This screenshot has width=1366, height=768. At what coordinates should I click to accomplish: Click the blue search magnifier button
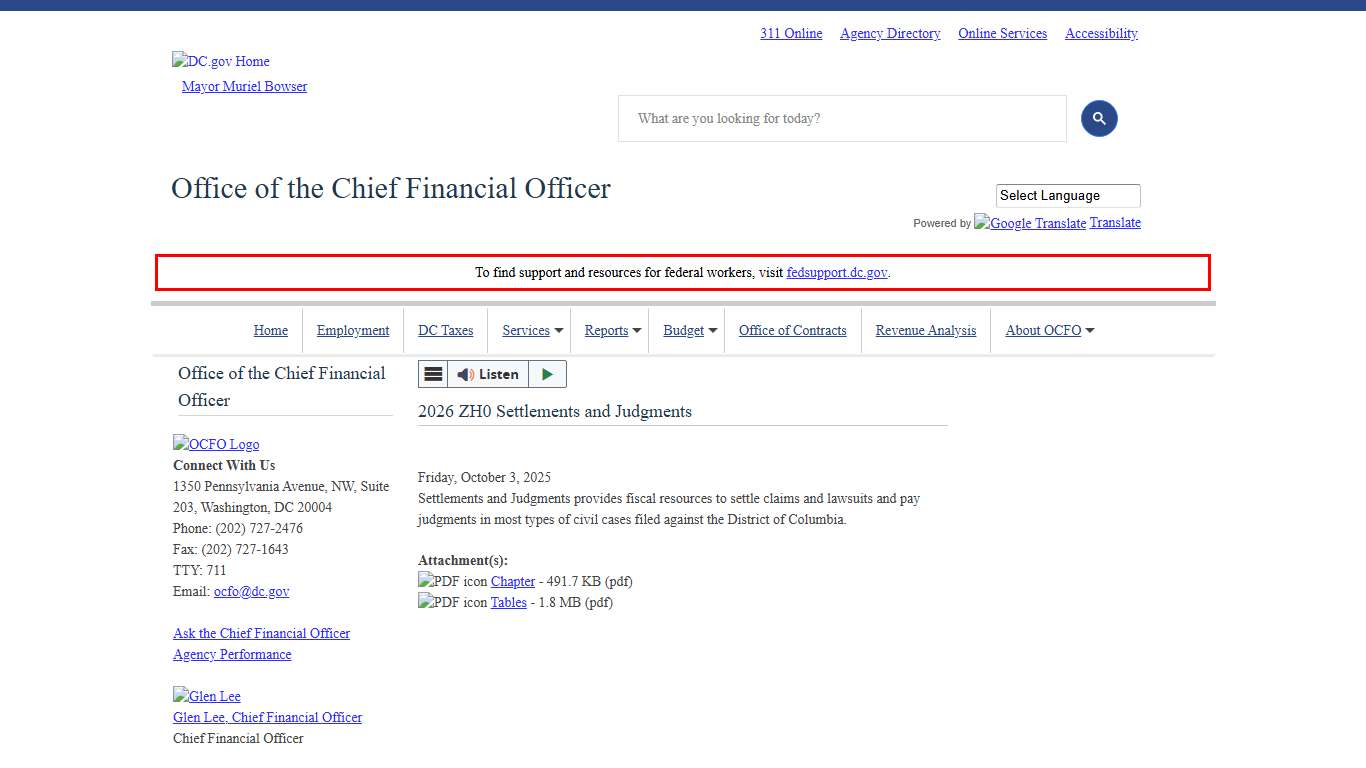[x=1099, y=119]
